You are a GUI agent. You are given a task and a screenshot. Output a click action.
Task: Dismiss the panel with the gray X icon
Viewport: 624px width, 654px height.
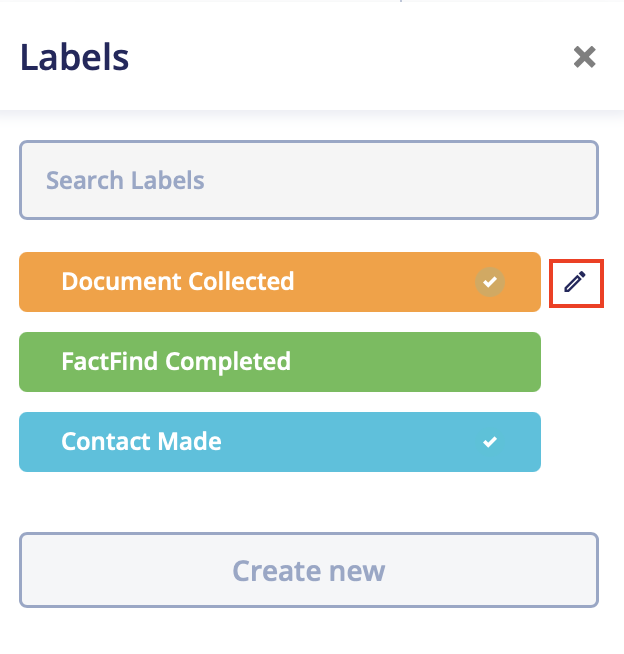(x=584, y=57)
